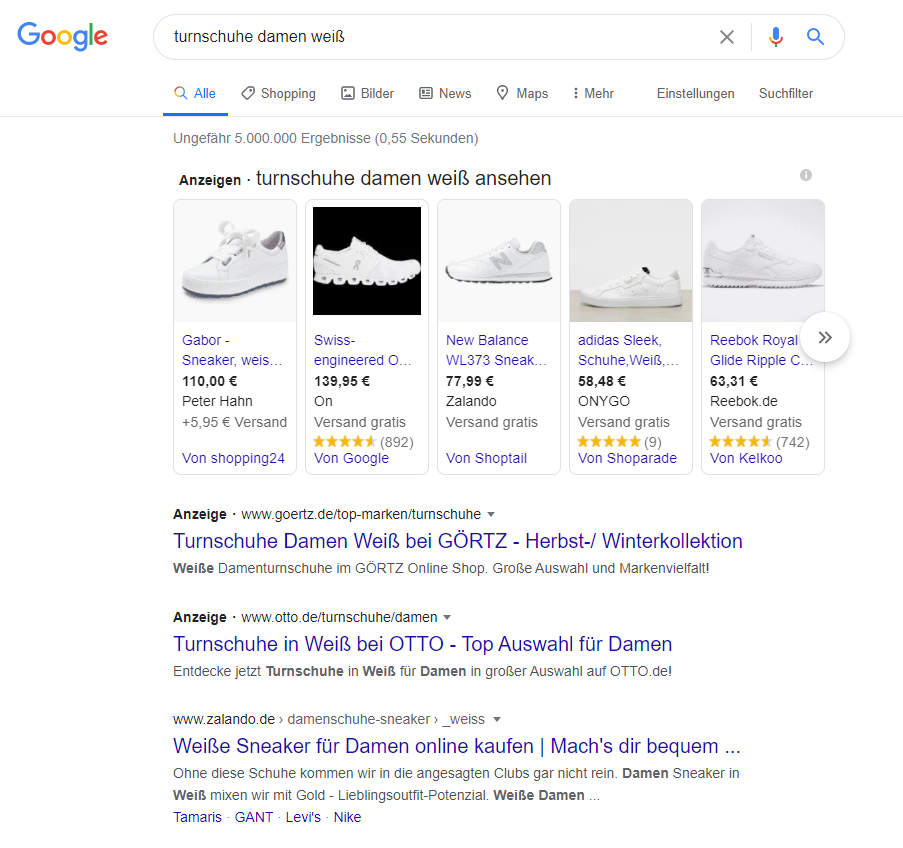Click Von Shoparade link
Image resolution: width=903 pixels, height=848 pixels.
627,458
